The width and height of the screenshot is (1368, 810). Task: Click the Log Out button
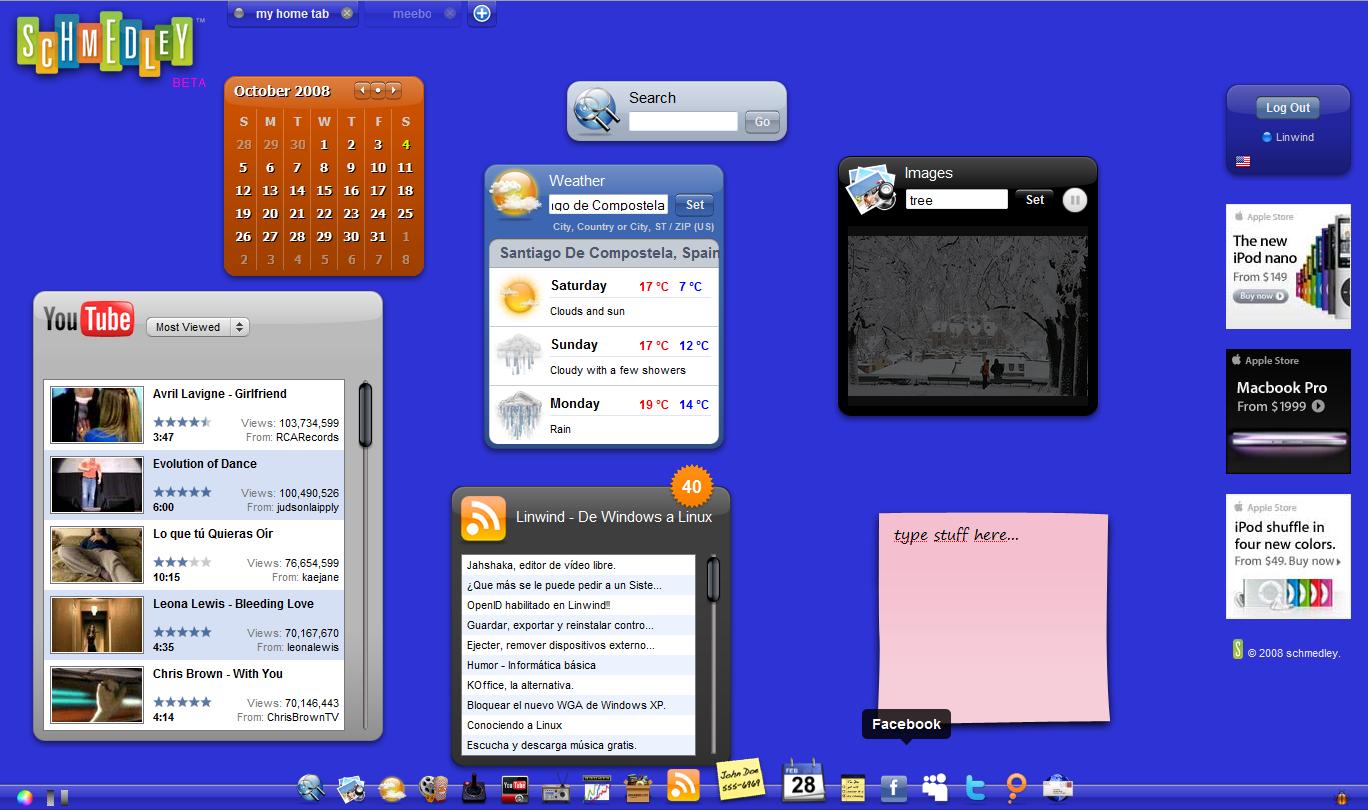click(x=1288, y=107)
